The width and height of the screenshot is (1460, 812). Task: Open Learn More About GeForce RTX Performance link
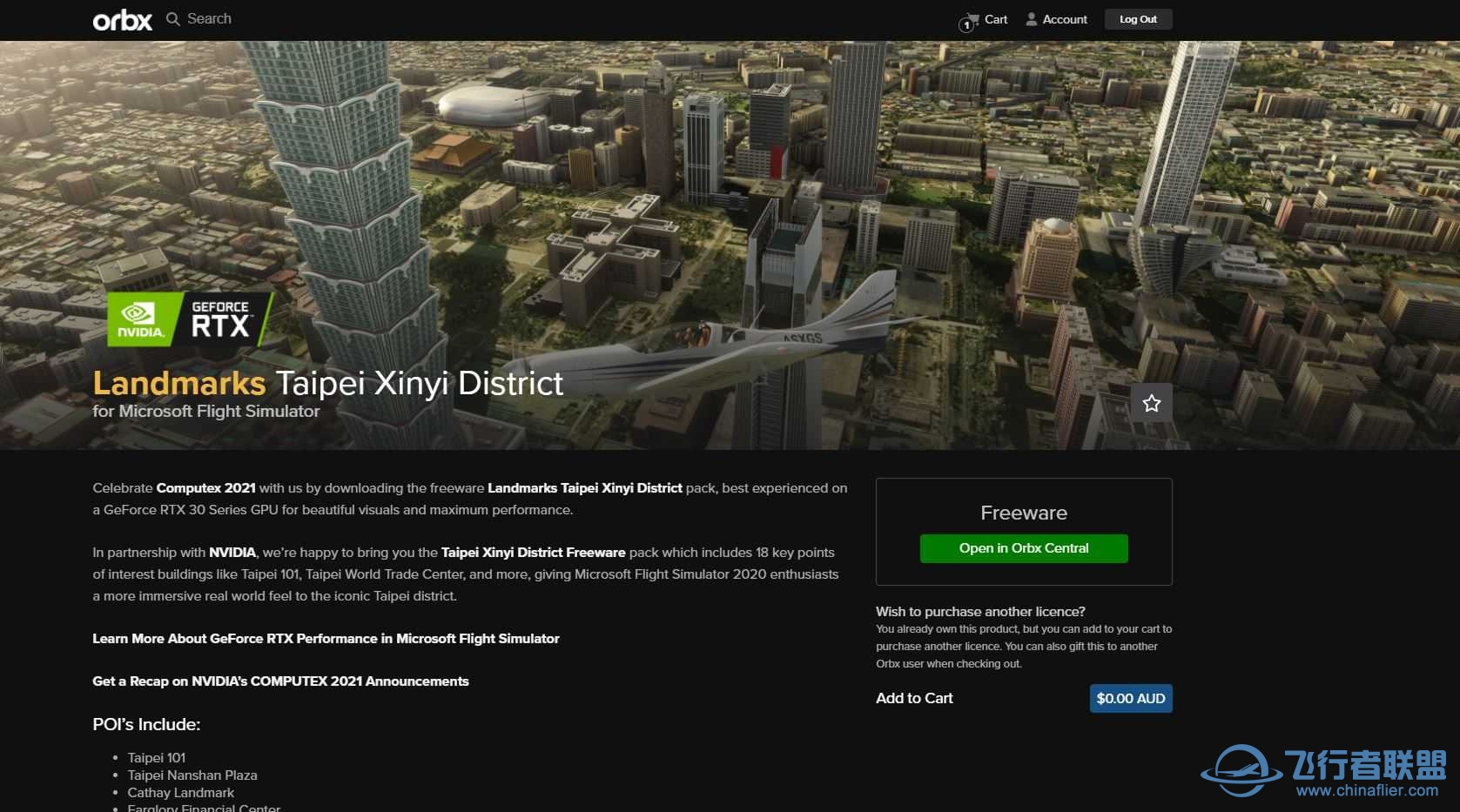[x=326, y=639]
